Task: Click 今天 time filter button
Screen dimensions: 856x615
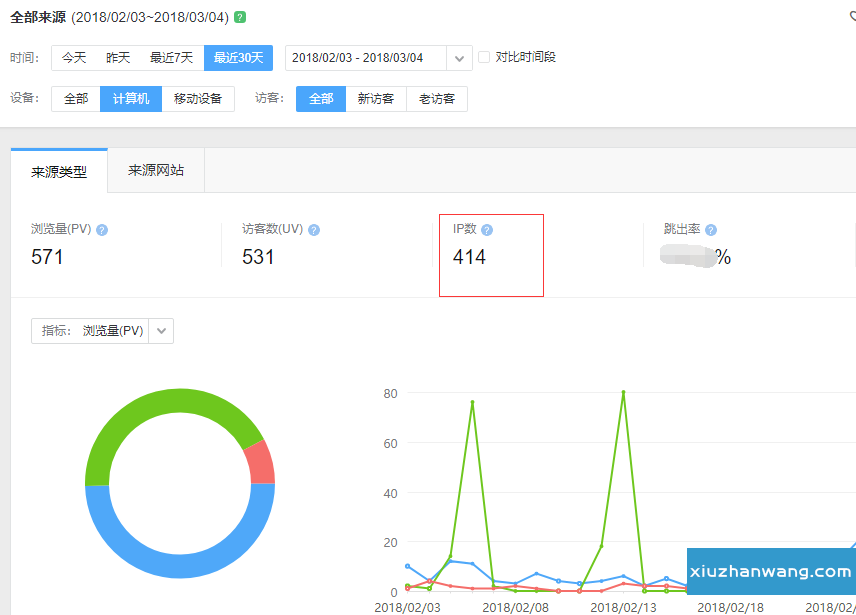Action: point(74,58)
